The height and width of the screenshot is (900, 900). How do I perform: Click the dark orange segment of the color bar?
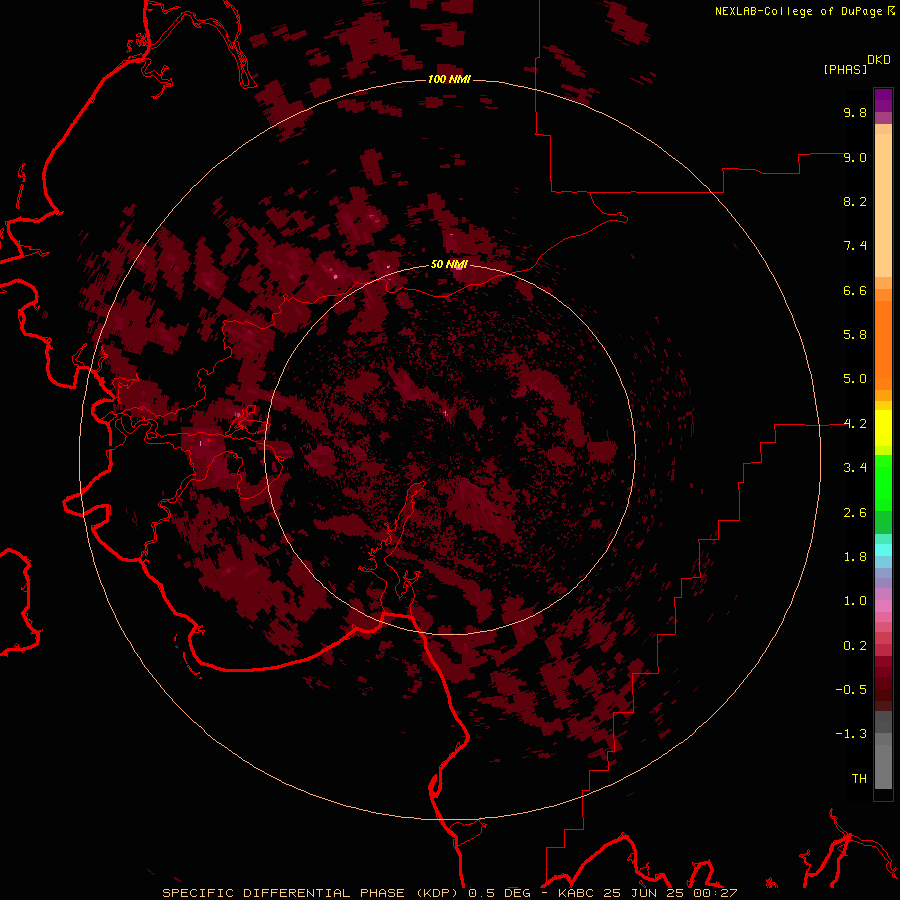(x=883, y=346)
